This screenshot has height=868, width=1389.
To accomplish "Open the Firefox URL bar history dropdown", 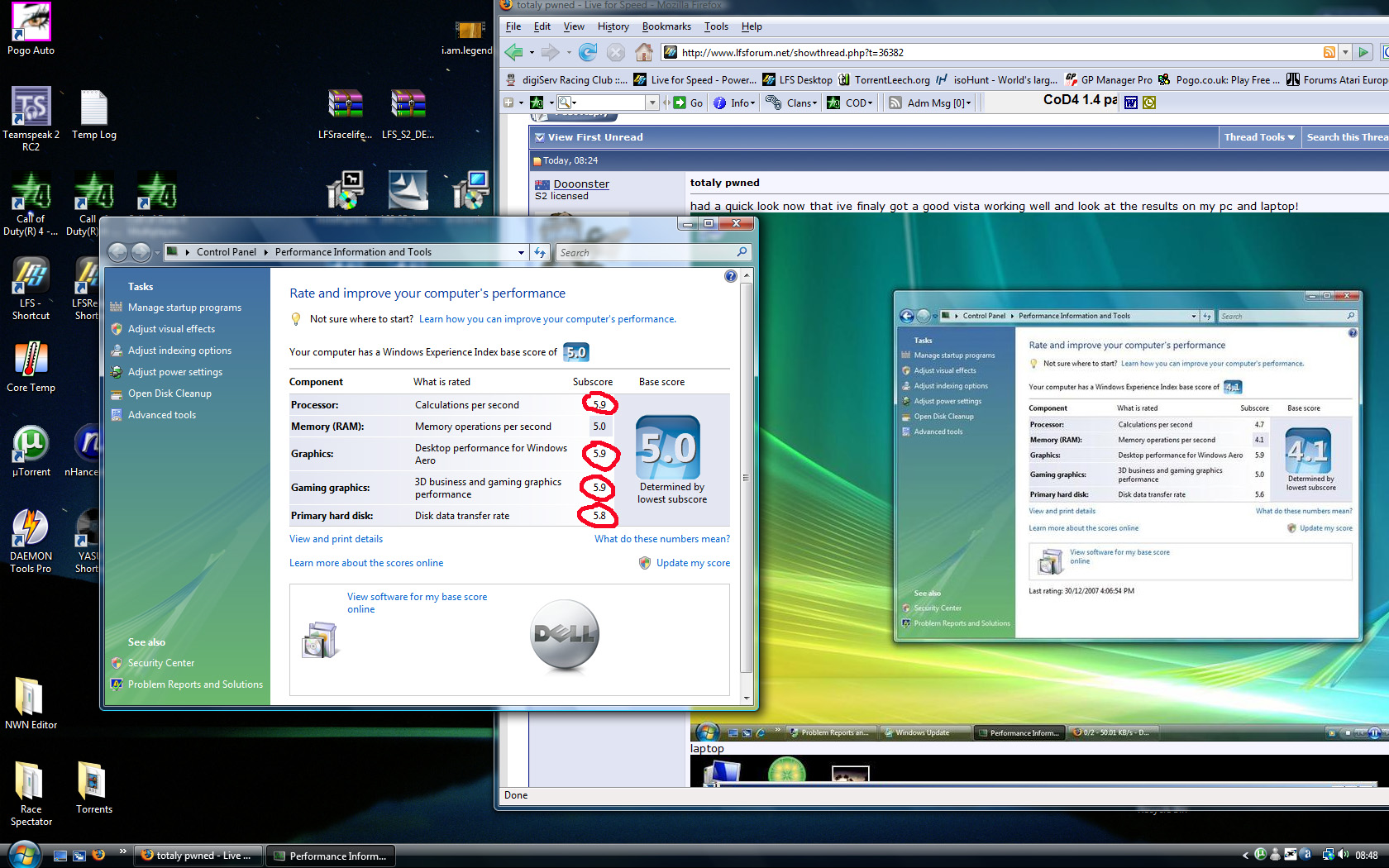I will (x=1345, y=52).
